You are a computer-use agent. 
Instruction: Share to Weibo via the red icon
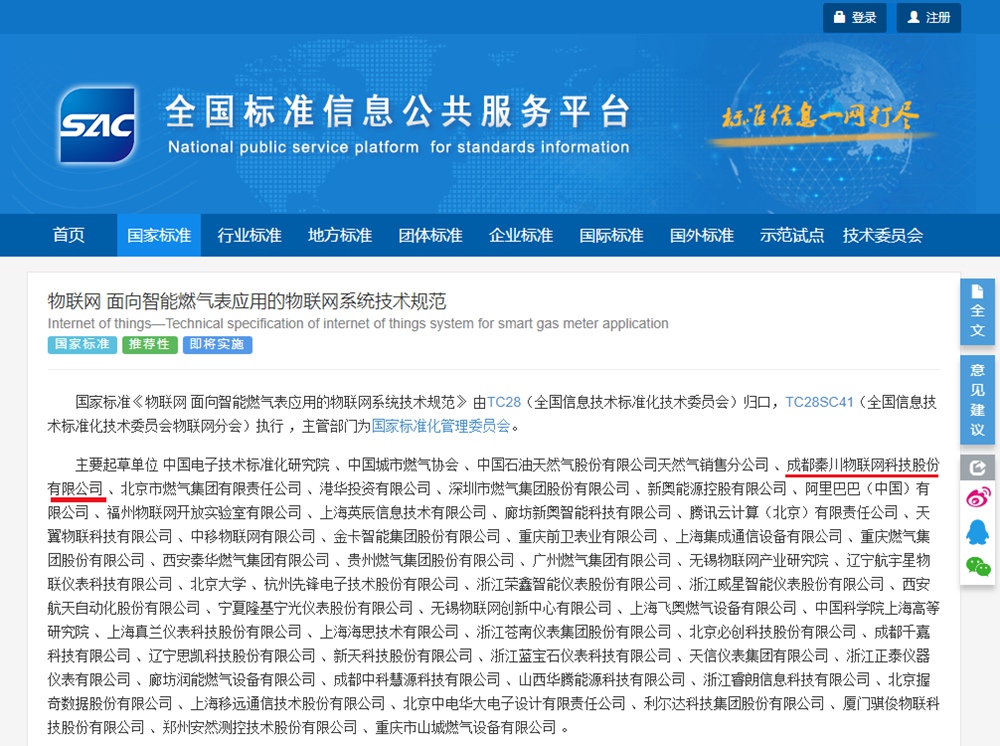click(x=977, y=498)
